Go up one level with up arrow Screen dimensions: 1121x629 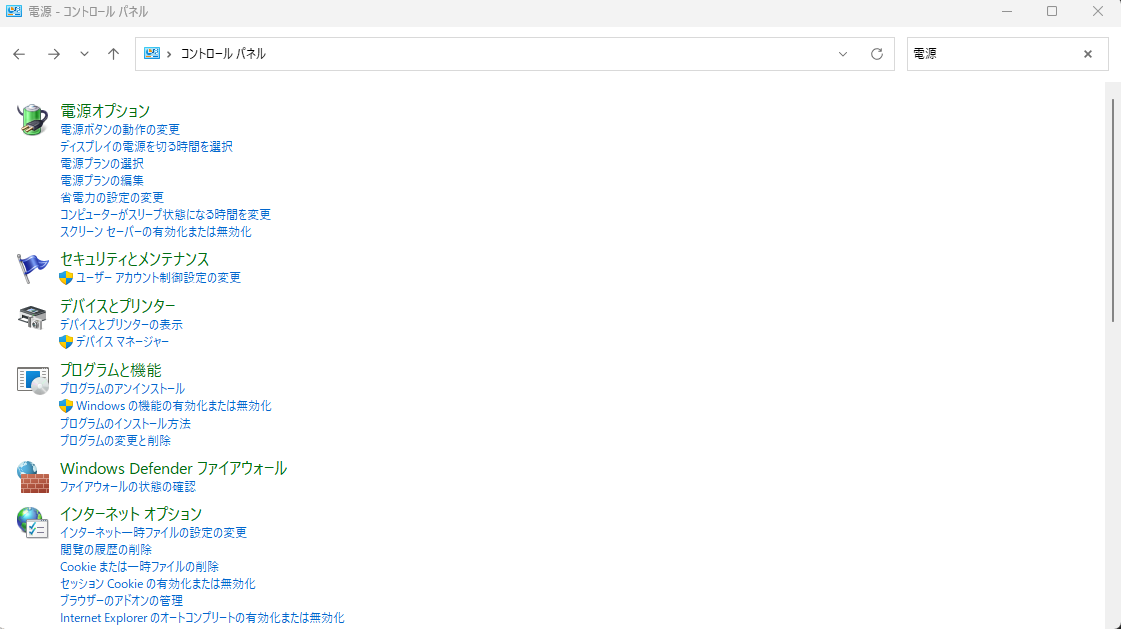coord(113,54)
